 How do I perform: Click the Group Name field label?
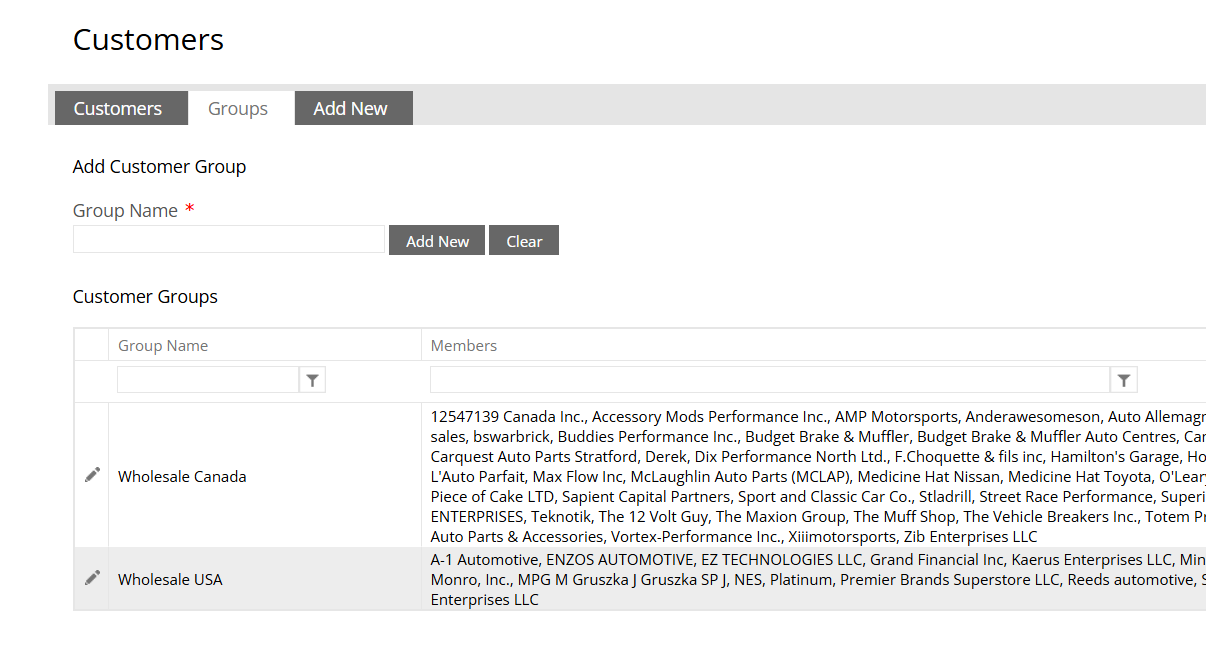tap(125, 211)
